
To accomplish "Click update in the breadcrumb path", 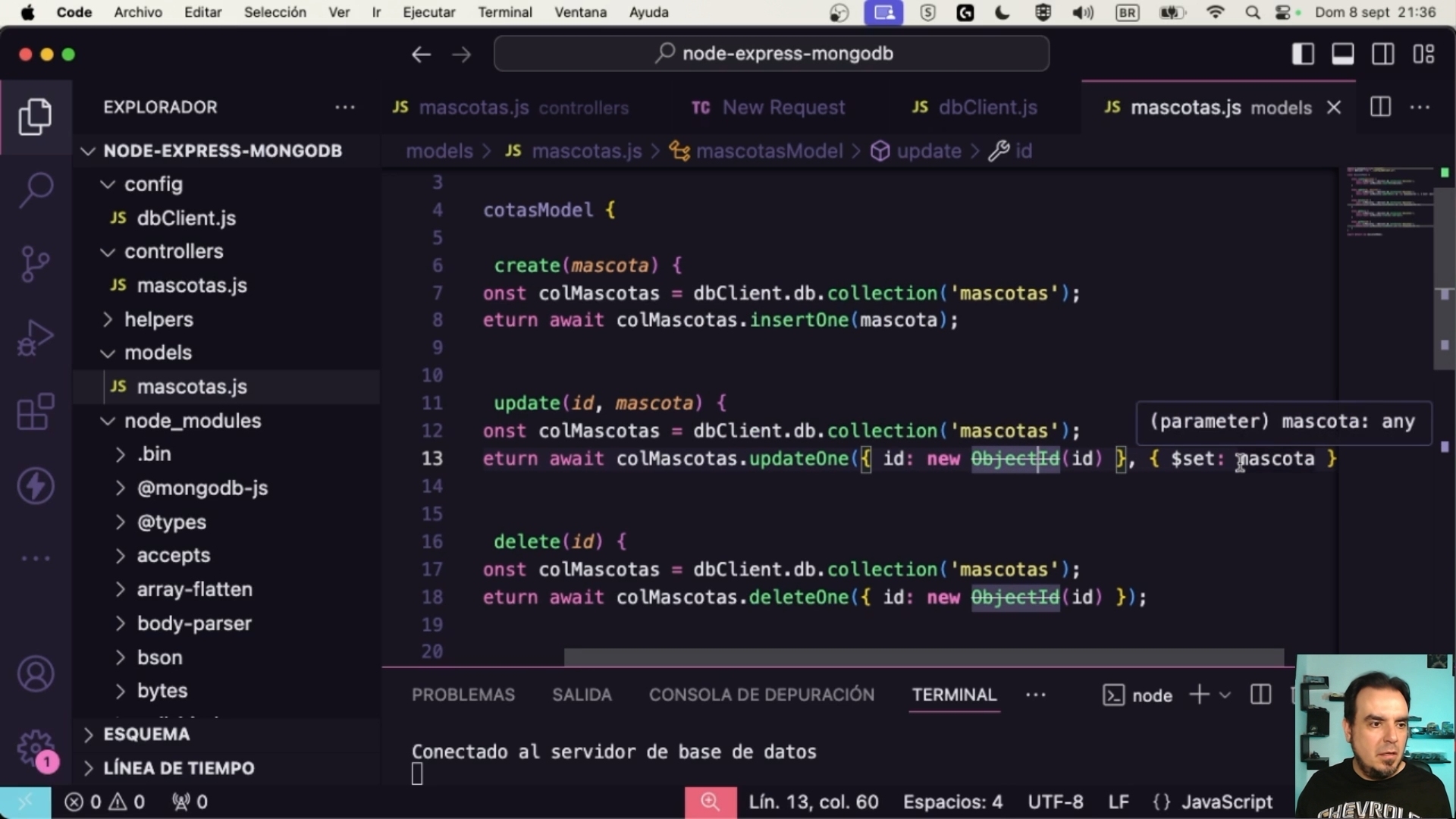I will [x=929, y=151].
